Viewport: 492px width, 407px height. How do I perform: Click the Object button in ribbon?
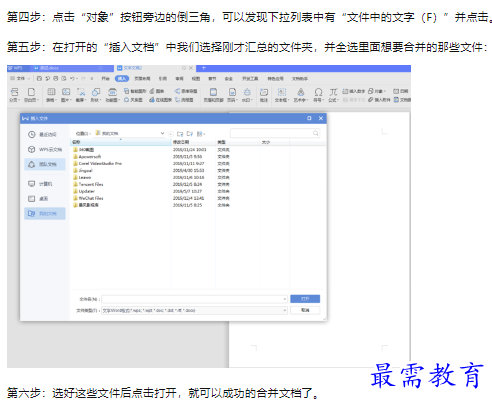(377, 91)
